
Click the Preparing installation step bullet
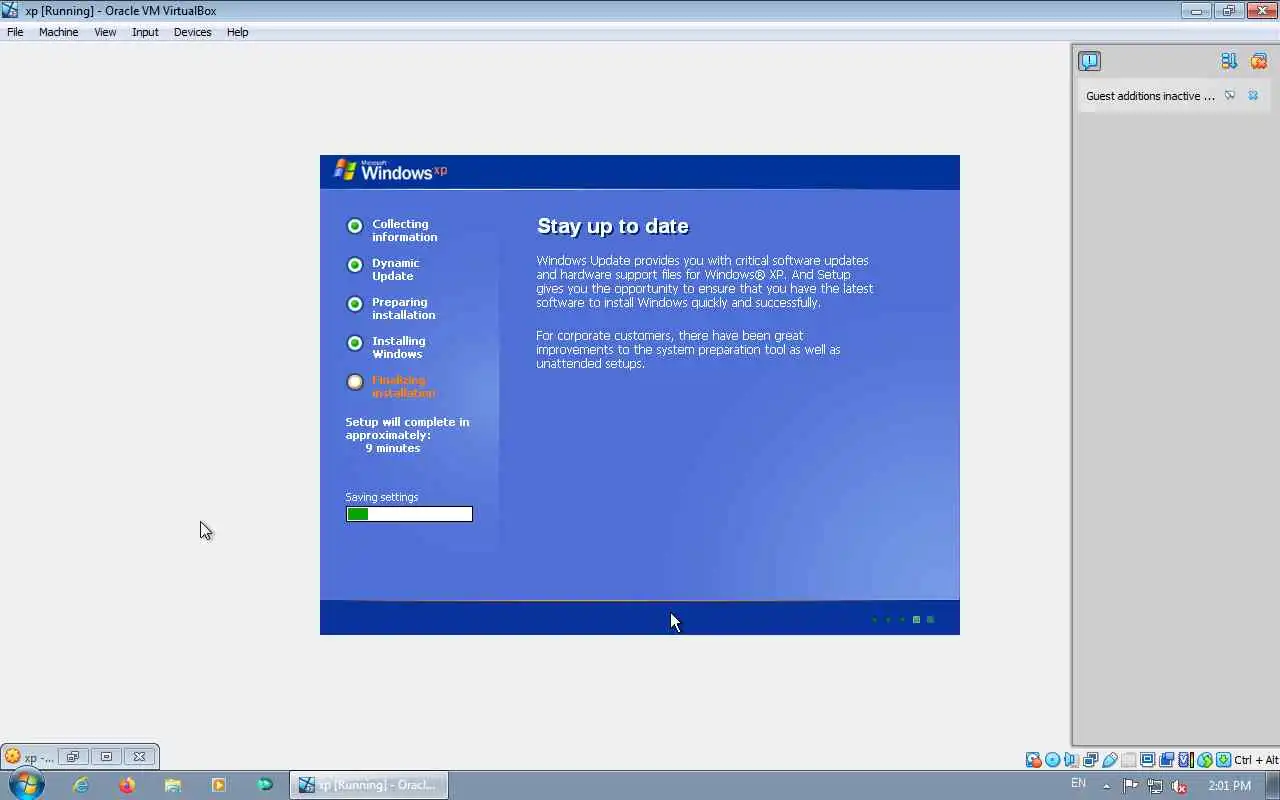click(x=355, y=304)
